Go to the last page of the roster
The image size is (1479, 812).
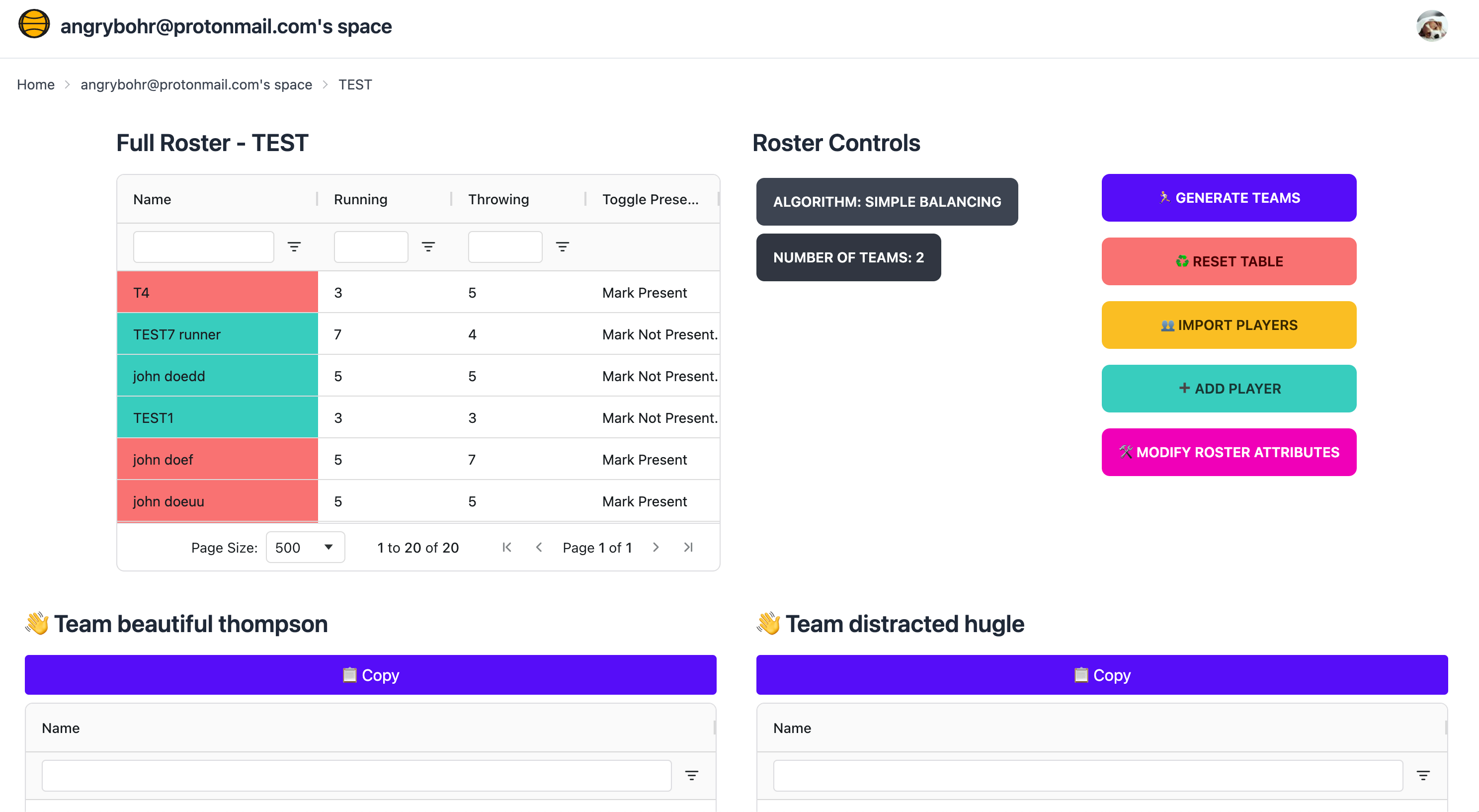[688, 547]
